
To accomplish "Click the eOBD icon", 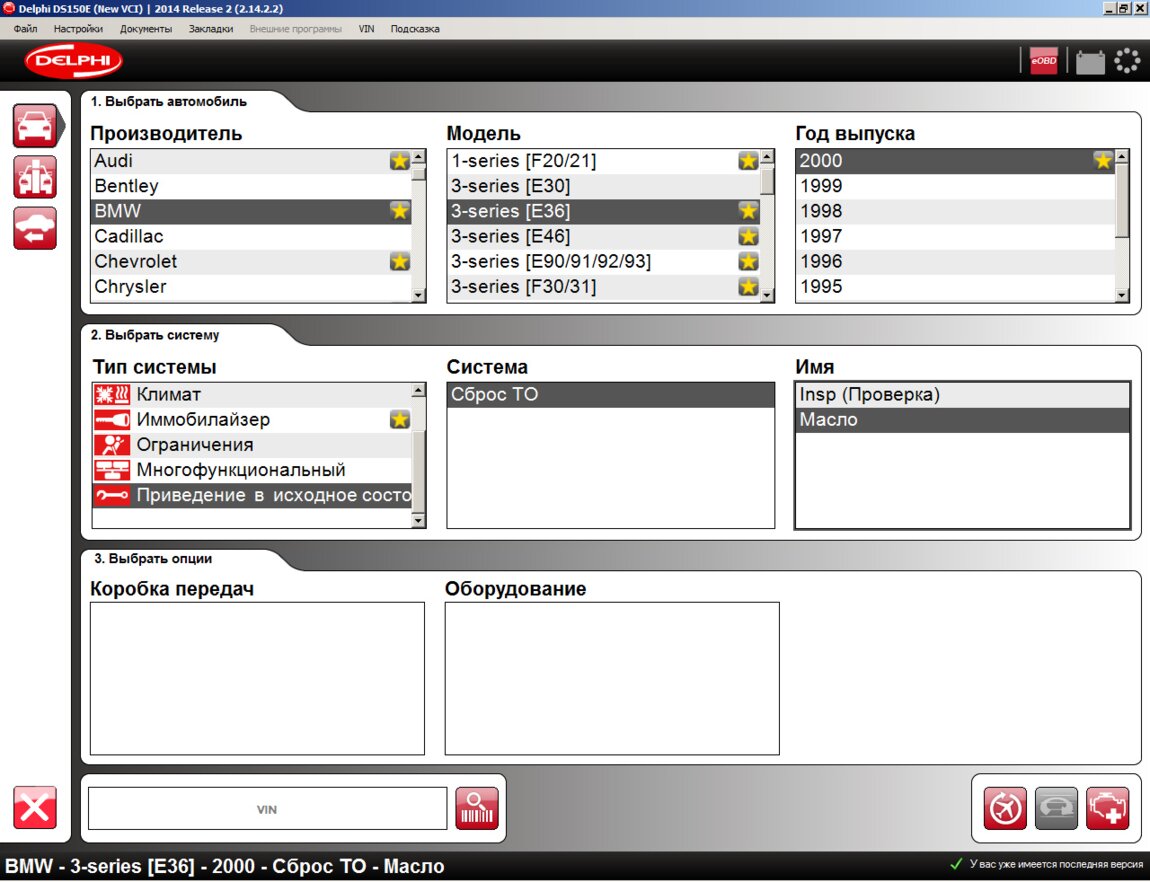I will coord(1044,61).
